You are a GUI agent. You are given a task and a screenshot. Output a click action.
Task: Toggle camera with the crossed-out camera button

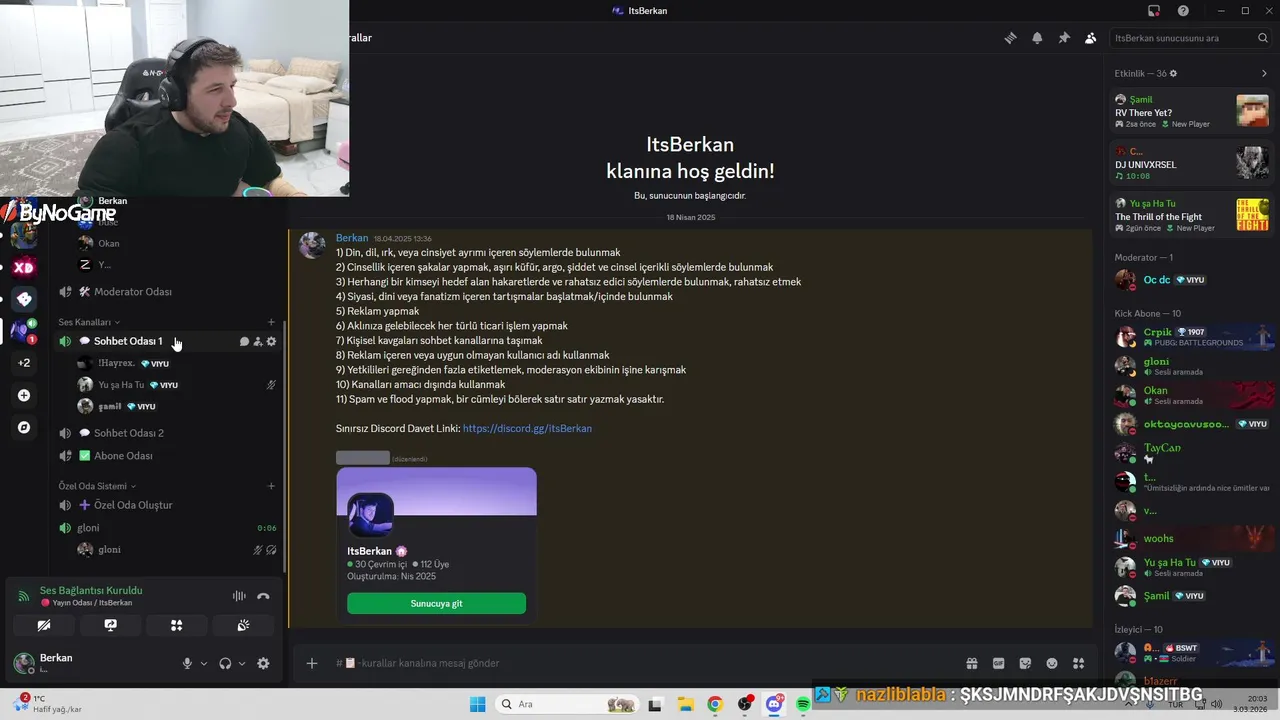tap(44, 625)
